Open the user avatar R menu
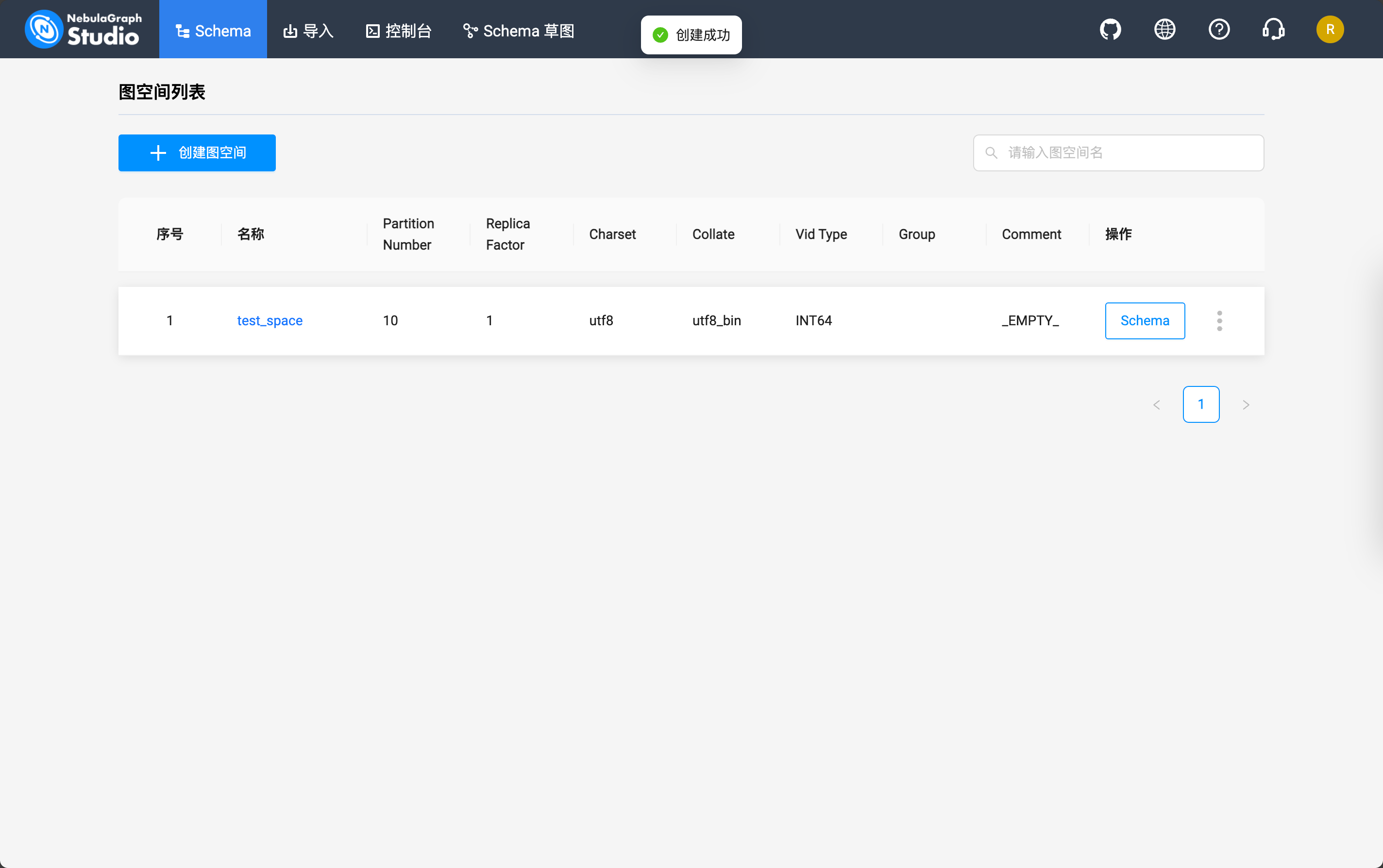This screenshot has width=1383, height=868. point(1330,29)
